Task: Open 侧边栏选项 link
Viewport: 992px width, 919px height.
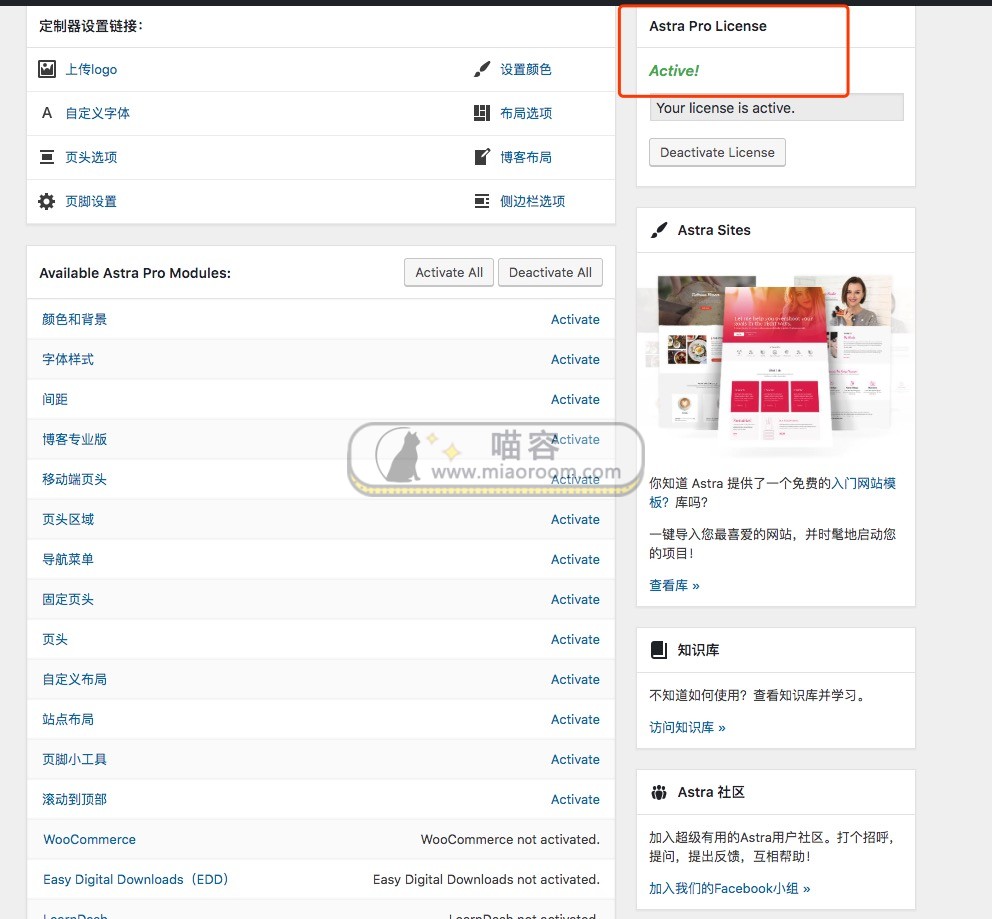Action: (x=532, y=201)
